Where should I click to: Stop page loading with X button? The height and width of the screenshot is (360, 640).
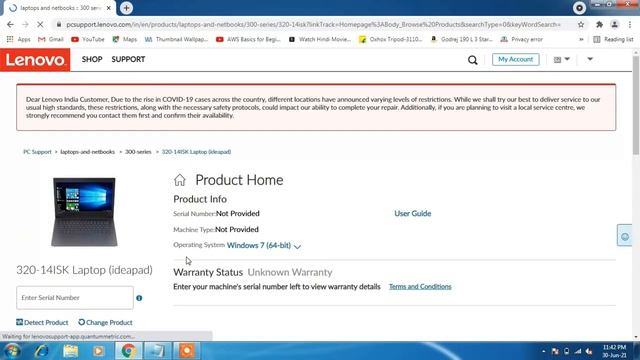tap(40, 24)
